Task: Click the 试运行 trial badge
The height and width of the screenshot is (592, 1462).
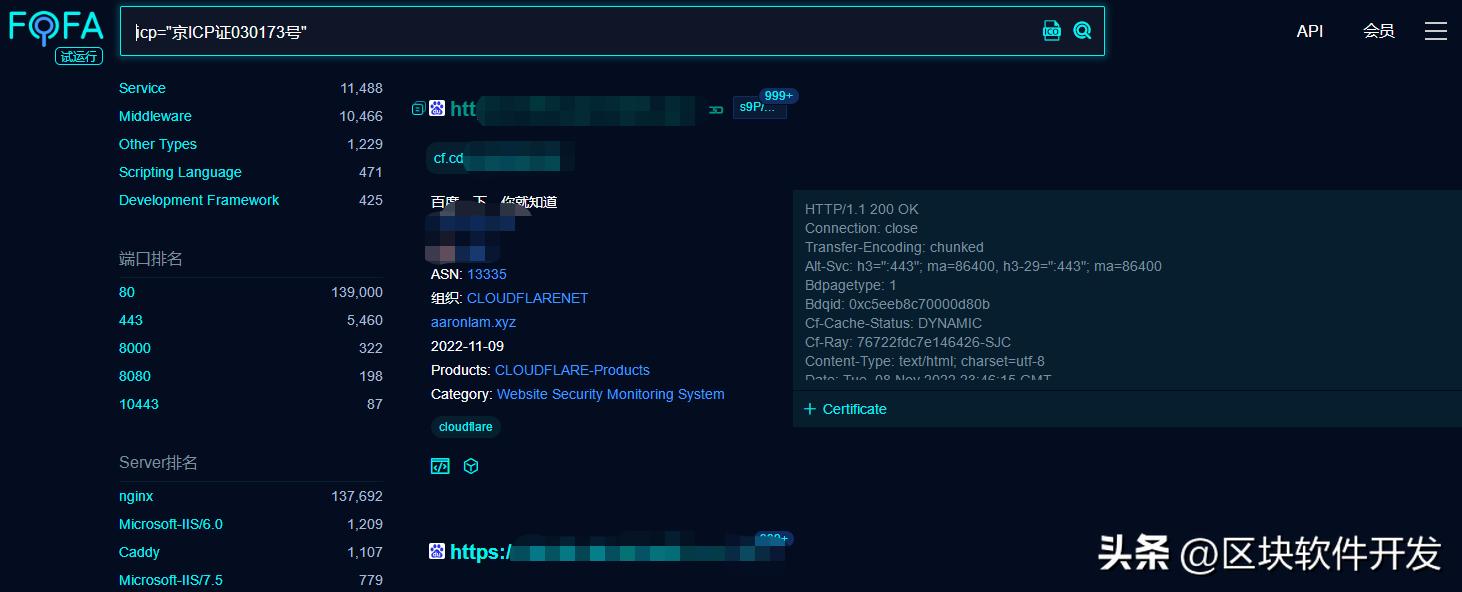Action: point(79,56)
